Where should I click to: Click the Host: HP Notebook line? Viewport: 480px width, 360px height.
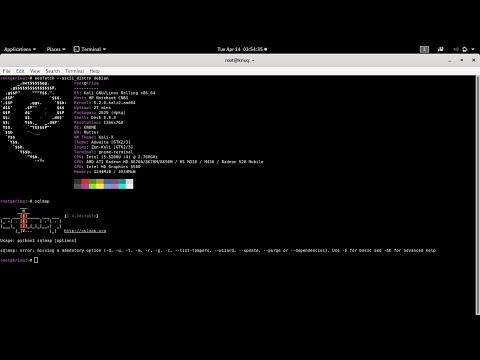click(x=101, y=98)
